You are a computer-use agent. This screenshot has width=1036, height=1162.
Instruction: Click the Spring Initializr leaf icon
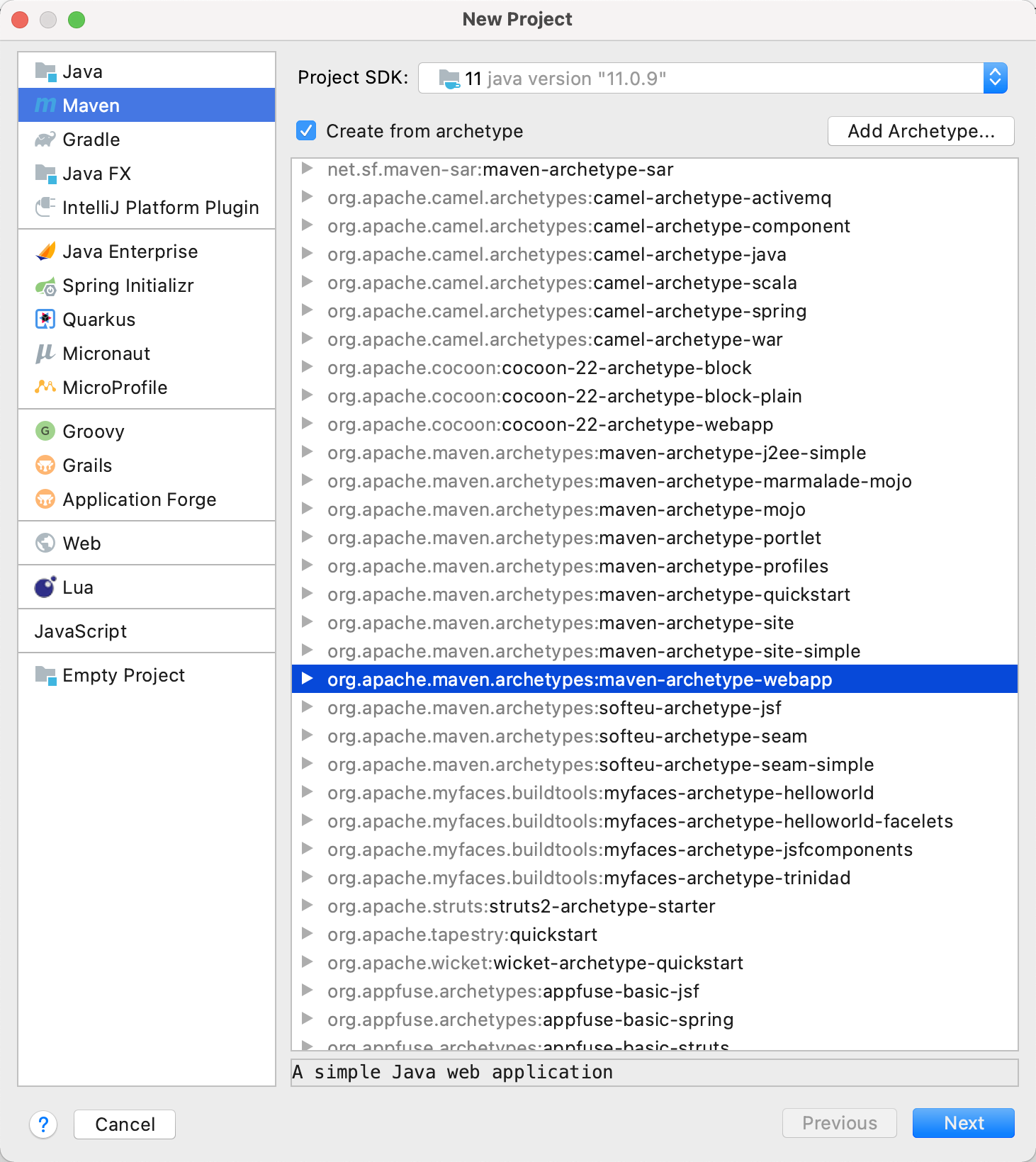45,286
